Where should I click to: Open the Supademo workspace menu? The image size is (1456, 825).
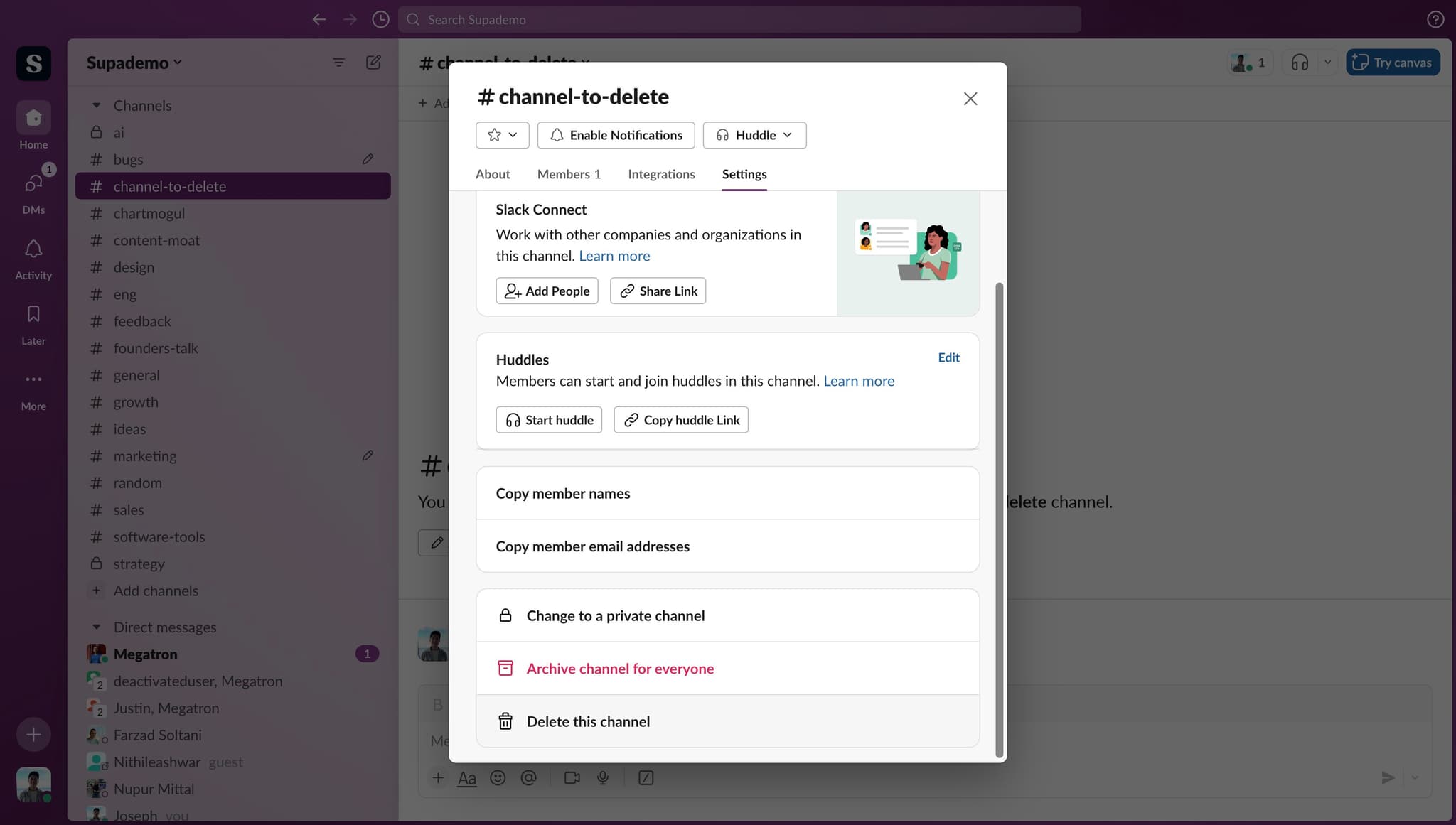click(134, 63)
